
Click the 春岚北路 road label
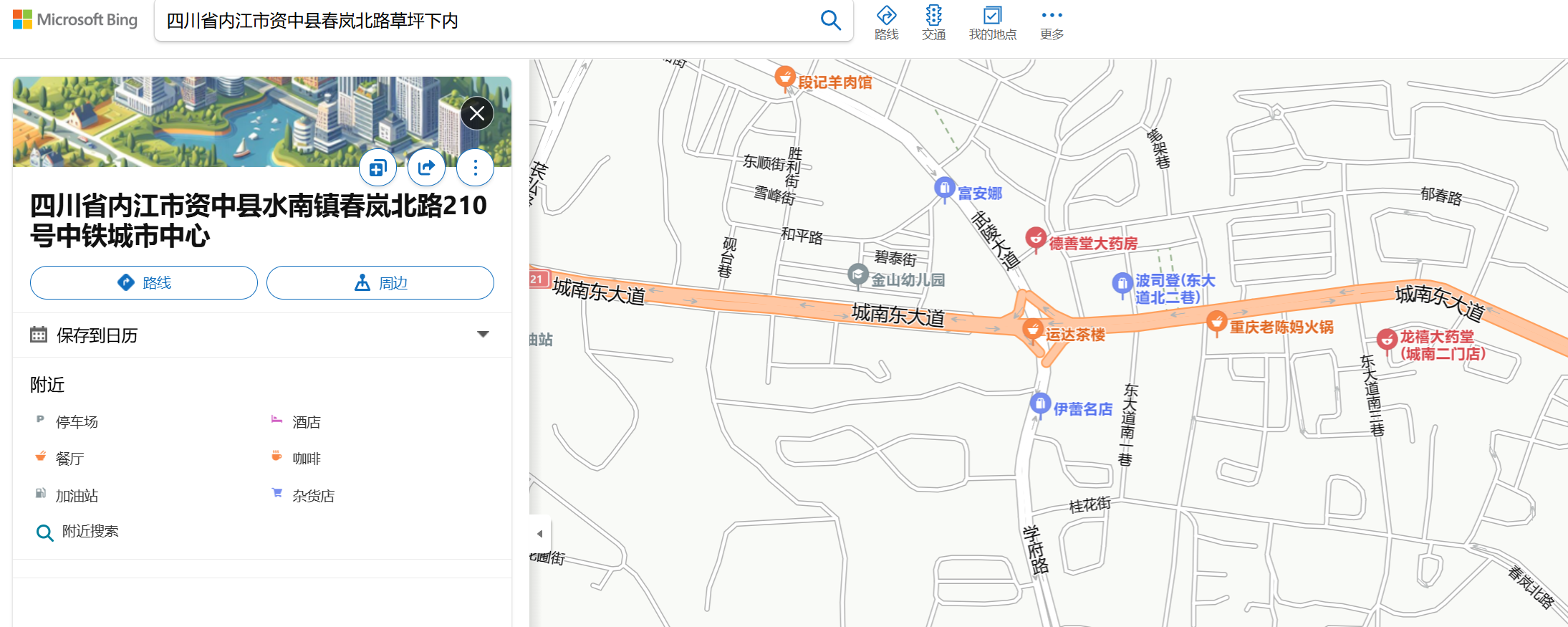point(1531,588)
